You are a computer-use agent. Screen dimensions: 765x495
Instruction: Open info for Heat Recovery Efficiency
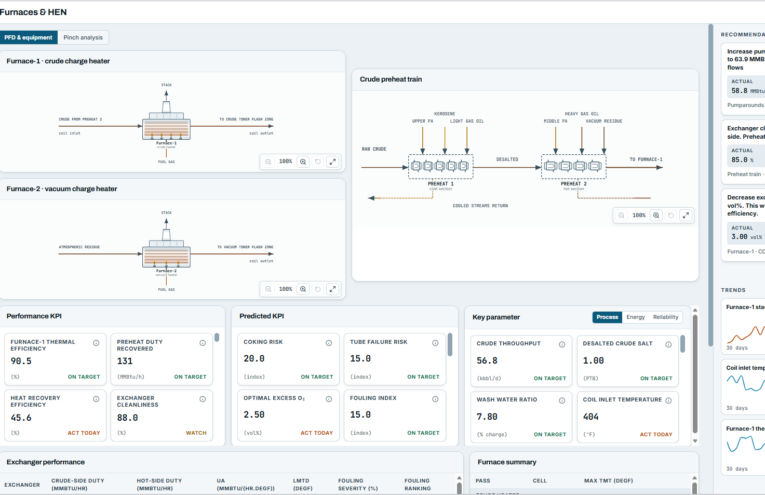[x=96, y=399]
